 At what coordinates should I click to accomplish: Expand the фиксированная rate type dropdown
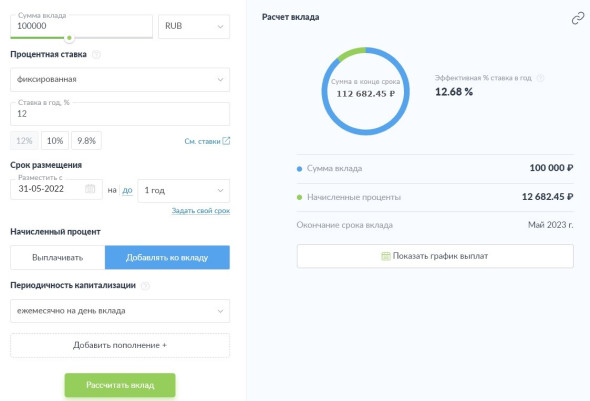click(120, 79)
